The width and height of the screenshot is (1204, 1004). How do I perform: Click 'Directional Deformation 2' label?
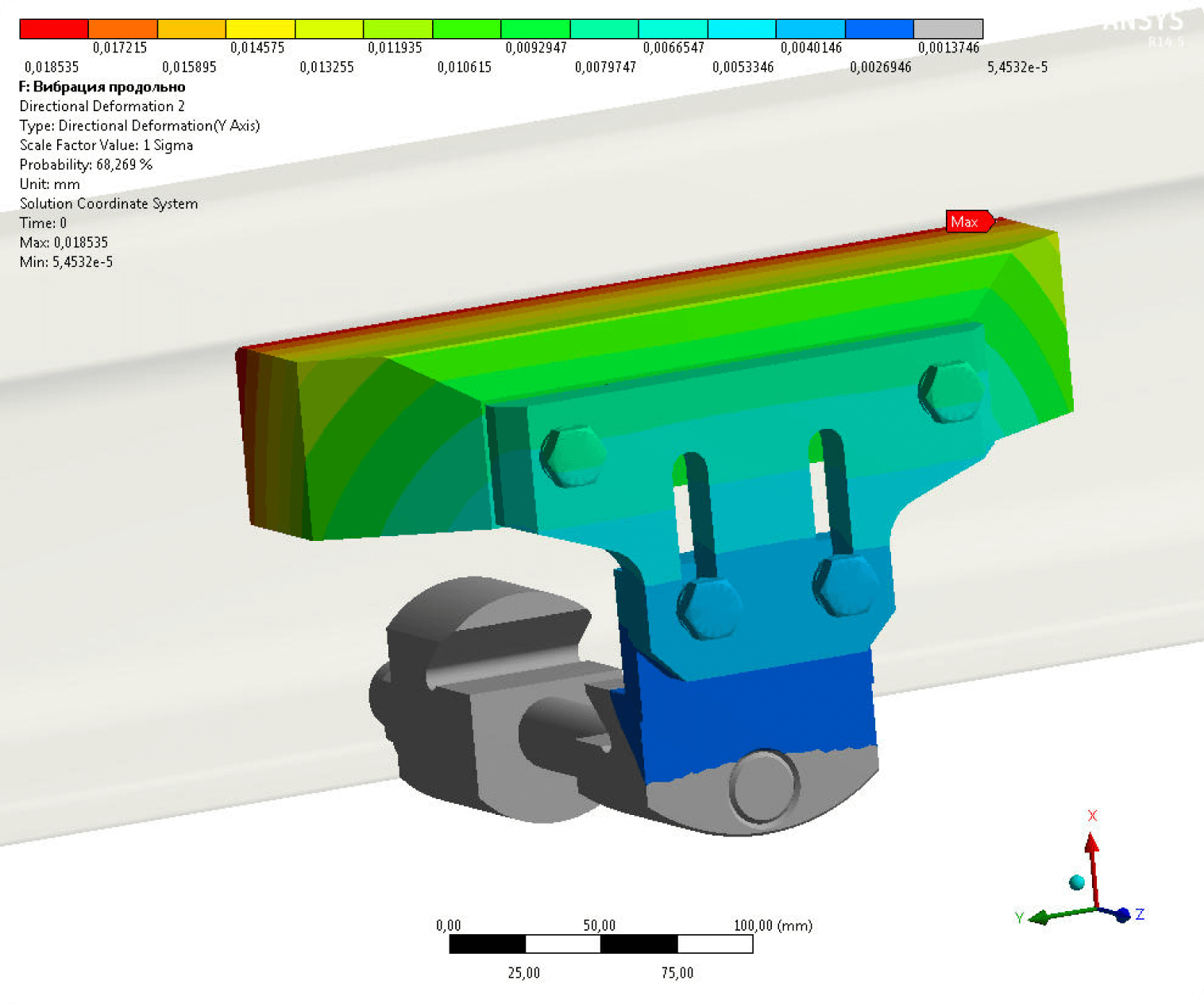coord(102,106)
